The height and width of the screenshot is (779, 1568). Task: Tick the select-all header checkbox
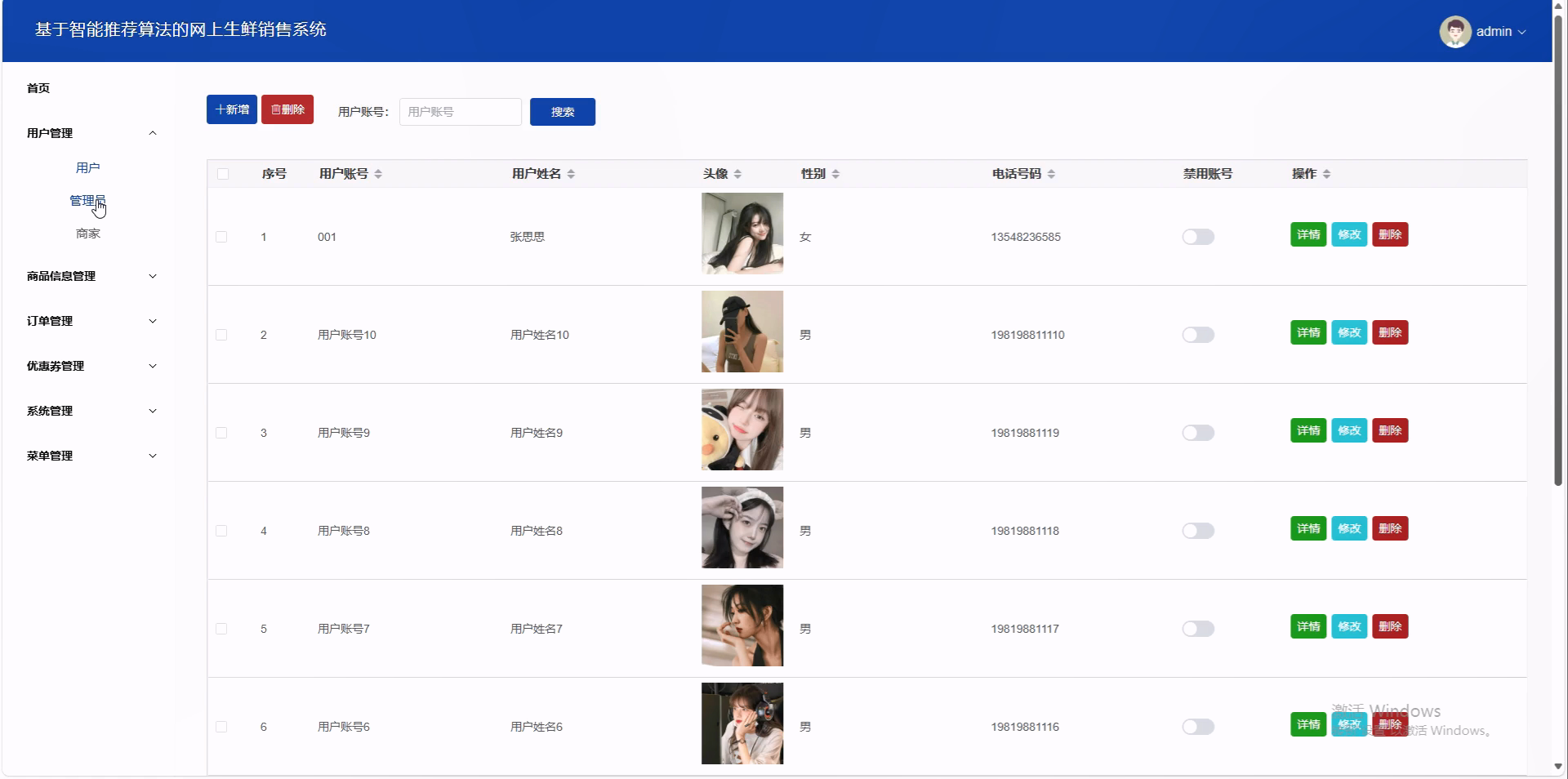click(x=223, y=174)
